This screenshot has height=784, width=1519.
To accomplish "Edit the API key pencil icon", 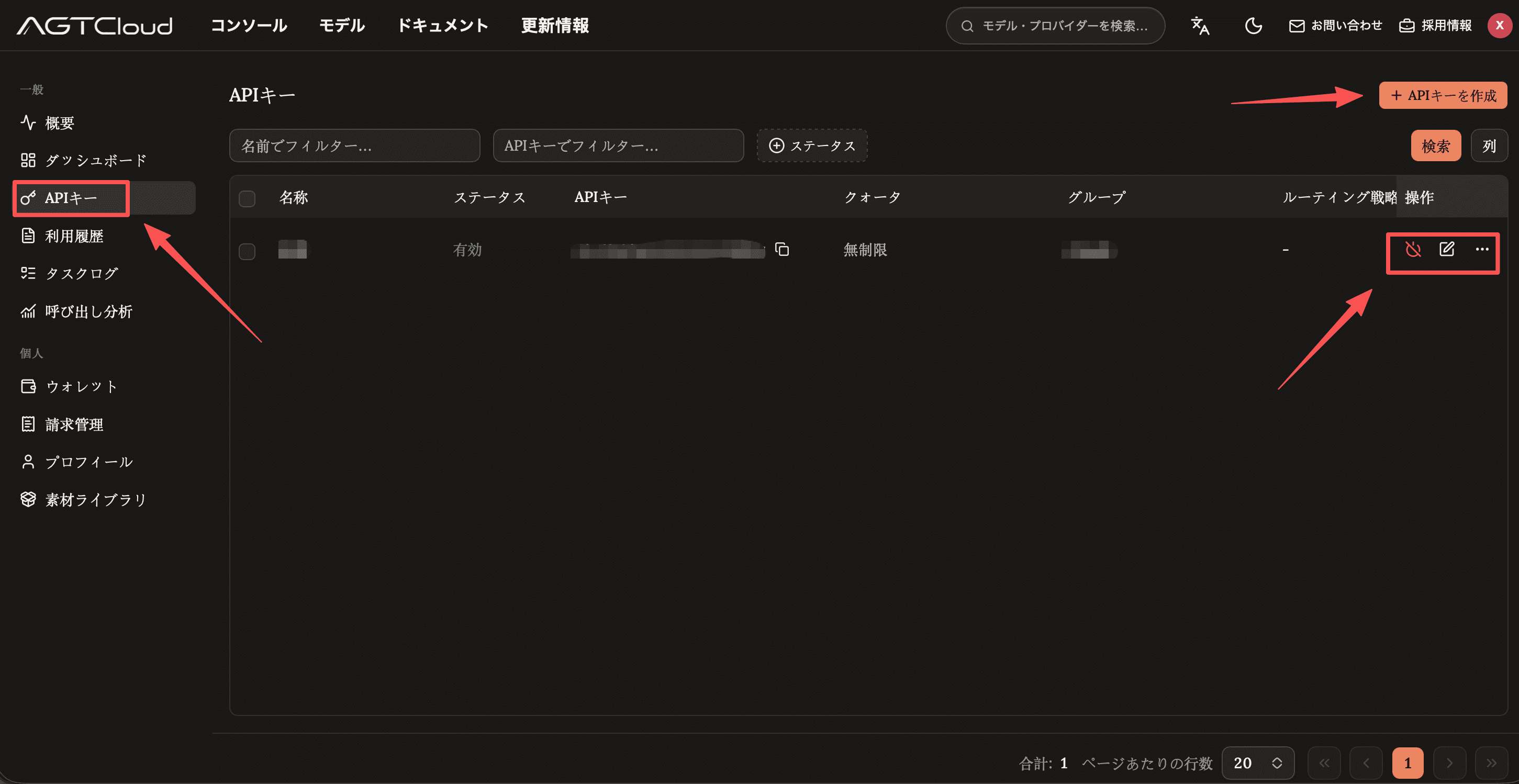I will point(1447,249).
